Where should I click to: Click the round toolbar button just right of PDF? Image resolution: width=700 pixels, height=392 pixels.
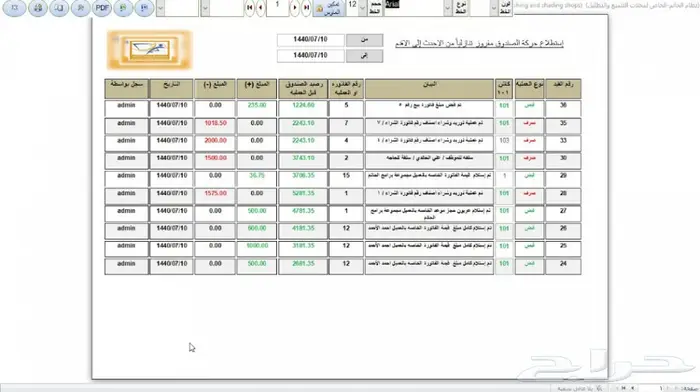(123, 8)
